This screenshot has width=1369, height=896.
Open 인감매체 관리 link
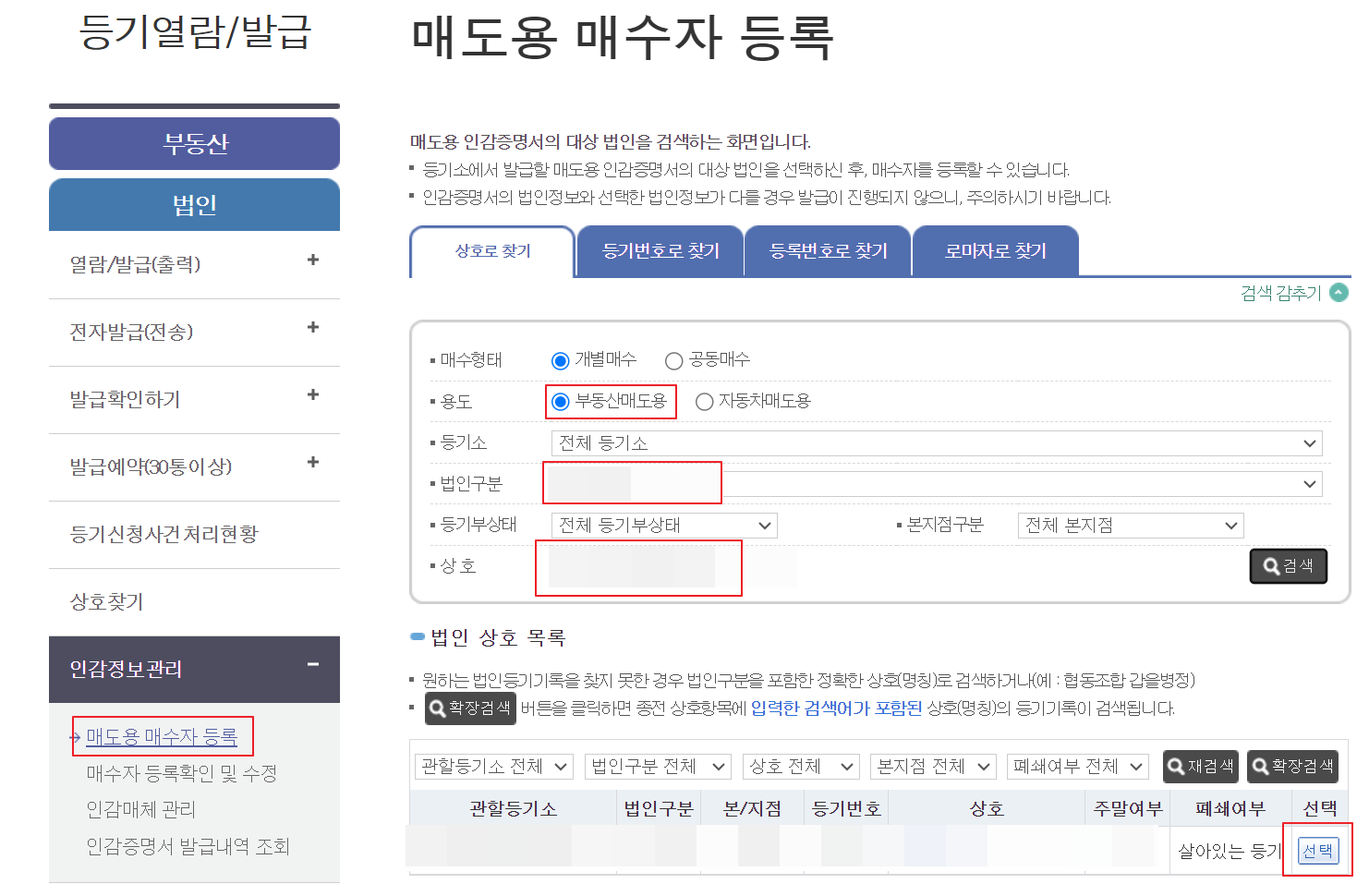pyautogui.click(x=140, y=809)
